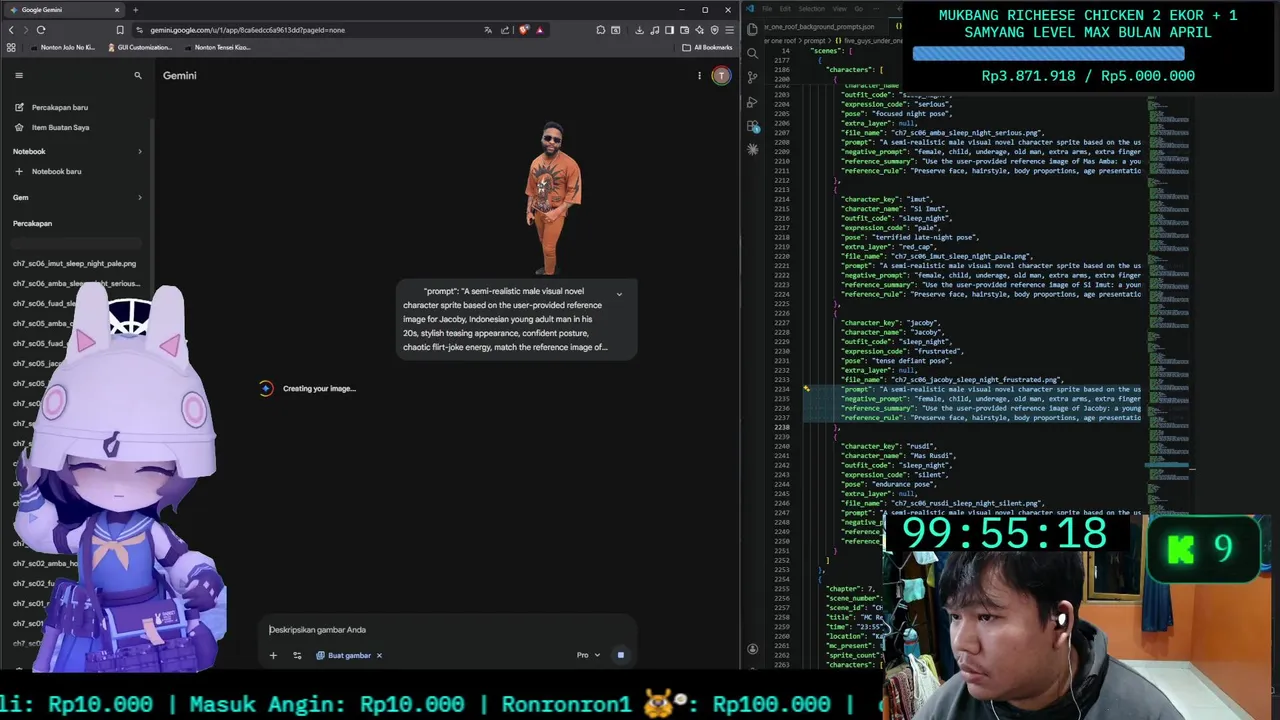Go back in the browser
This screenshot has height=720, width=1280.
pyautogui.click(x=12, y=30)
